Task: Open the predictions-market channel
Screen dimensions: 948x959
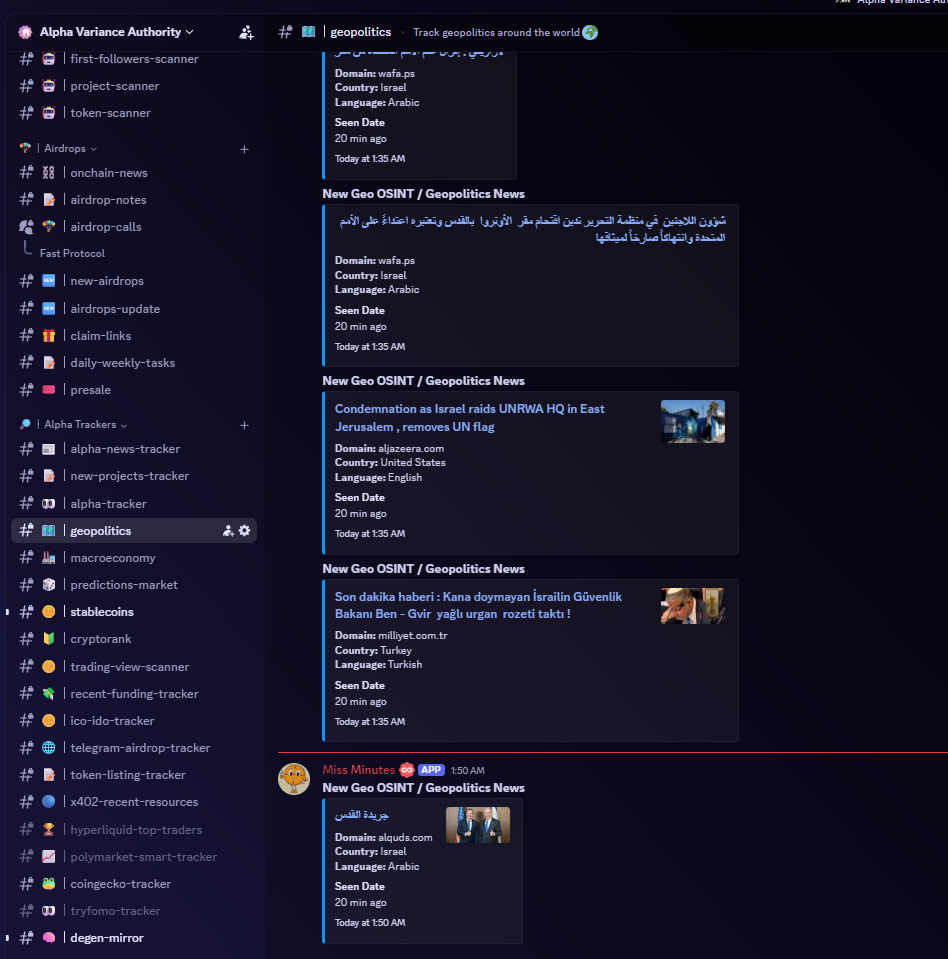Action: click(x=123, y=585)
